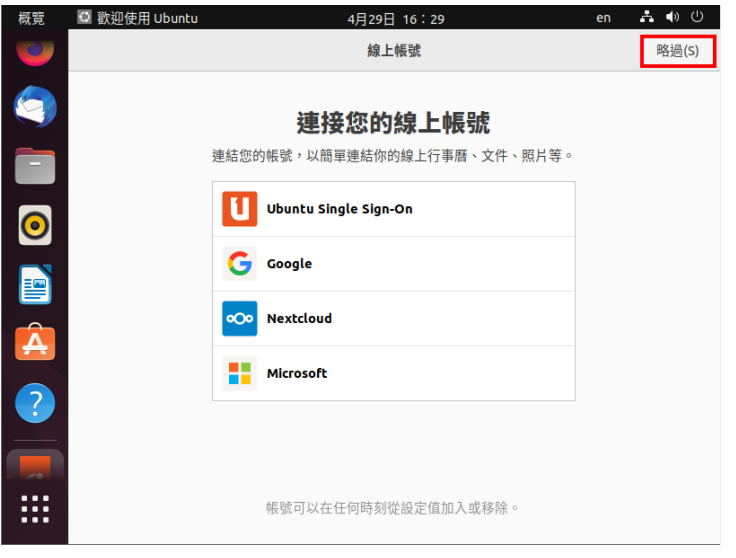Choose Ubuntu Single Sign-On account
Screen dimensions: 736x558
(393, 209)
